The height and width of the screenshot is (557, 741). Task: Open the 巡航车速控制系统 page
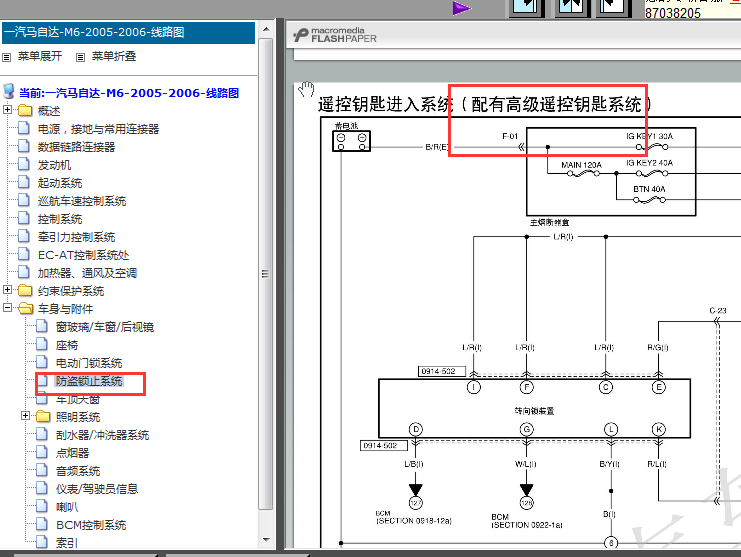click(x=82, y=201)
